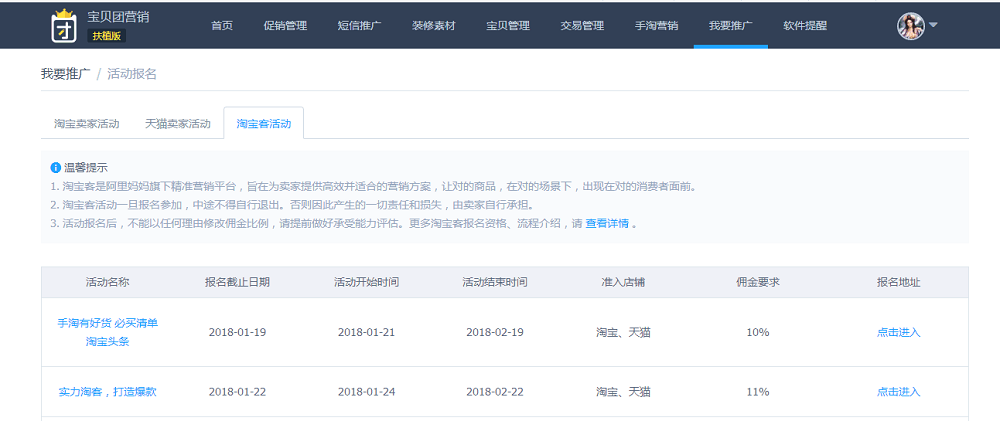Open the 手淘营销 menu

click(656, 26)
